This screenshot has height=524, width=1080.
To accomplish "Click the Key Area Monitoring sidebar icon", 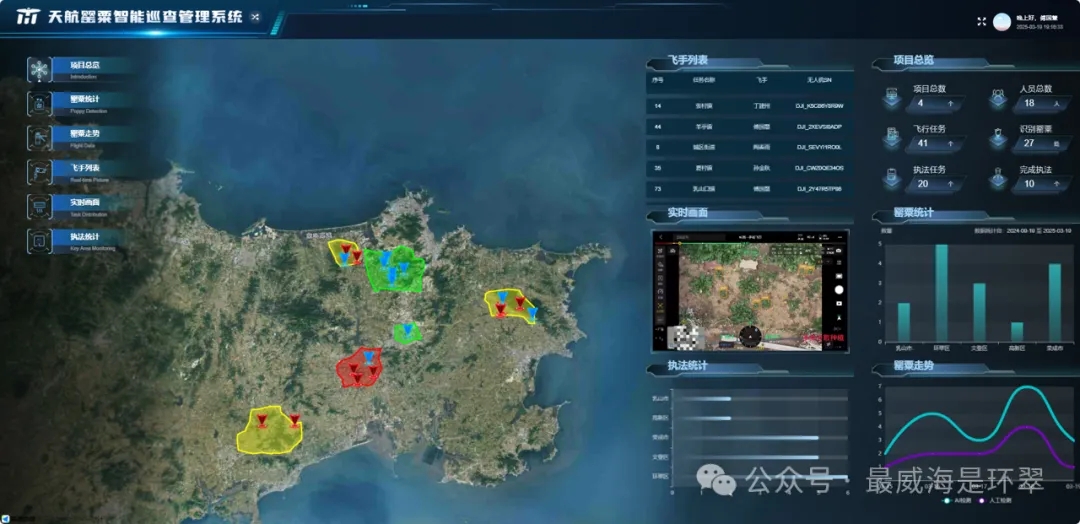I will click(39, 240).
